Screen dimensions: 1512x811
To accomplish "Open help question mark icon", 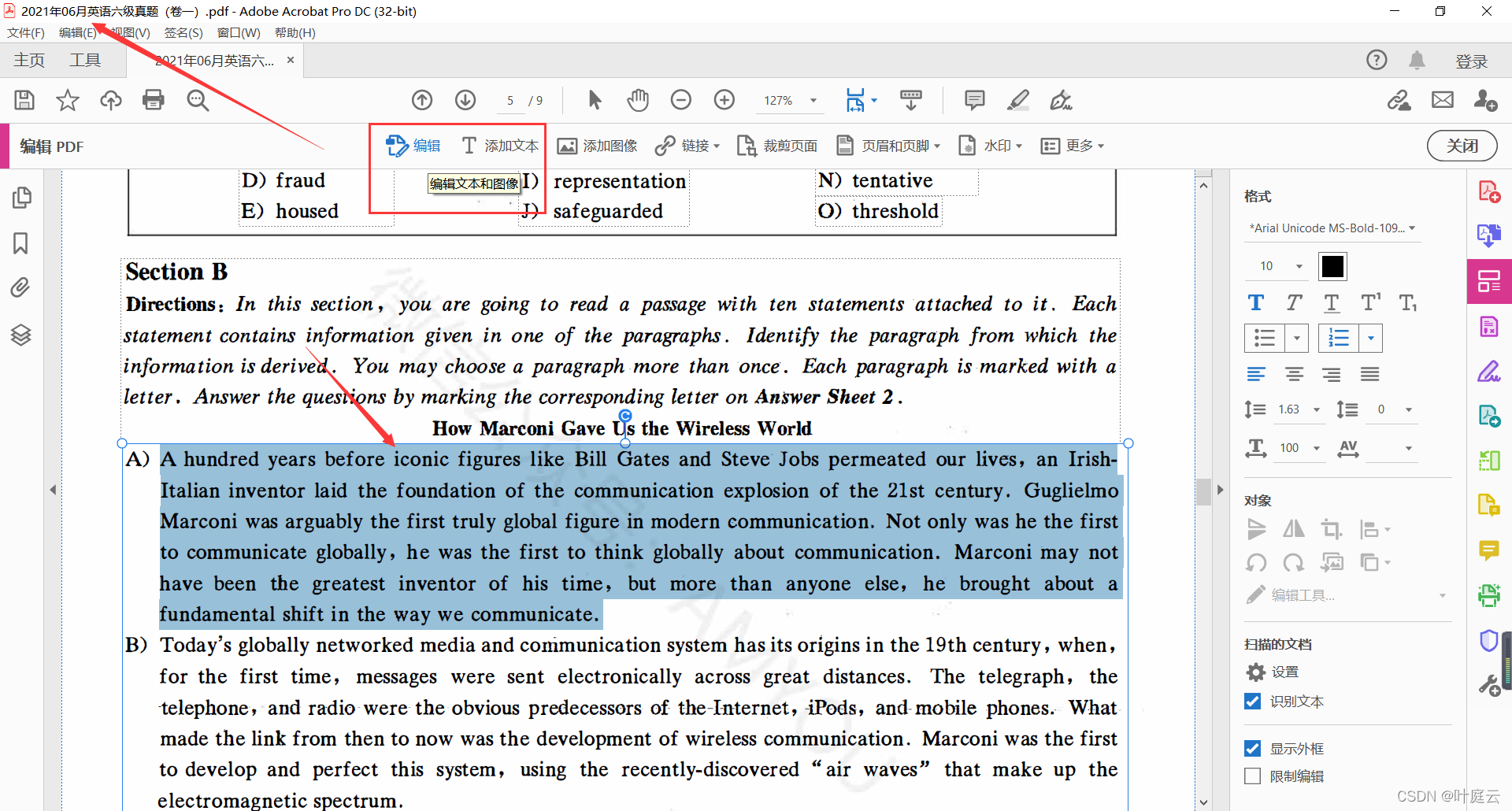I will [1377, 60].
